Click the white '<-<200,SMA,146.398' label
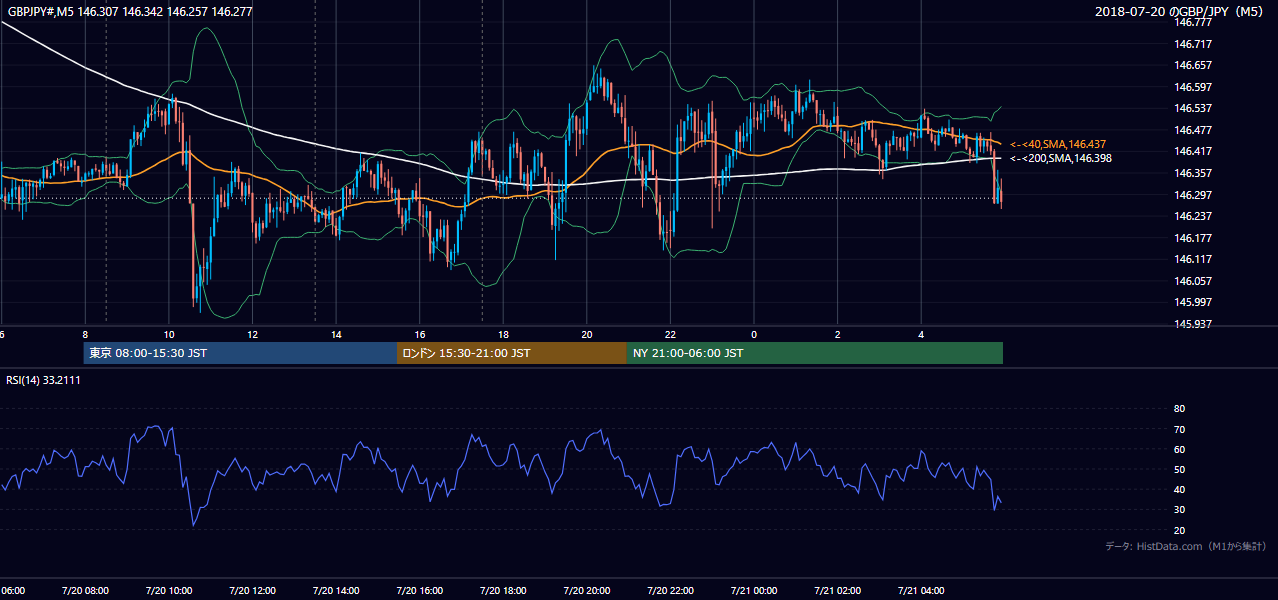The height and width of the screenshot is (600, 1278). [x=1061, y=158]
